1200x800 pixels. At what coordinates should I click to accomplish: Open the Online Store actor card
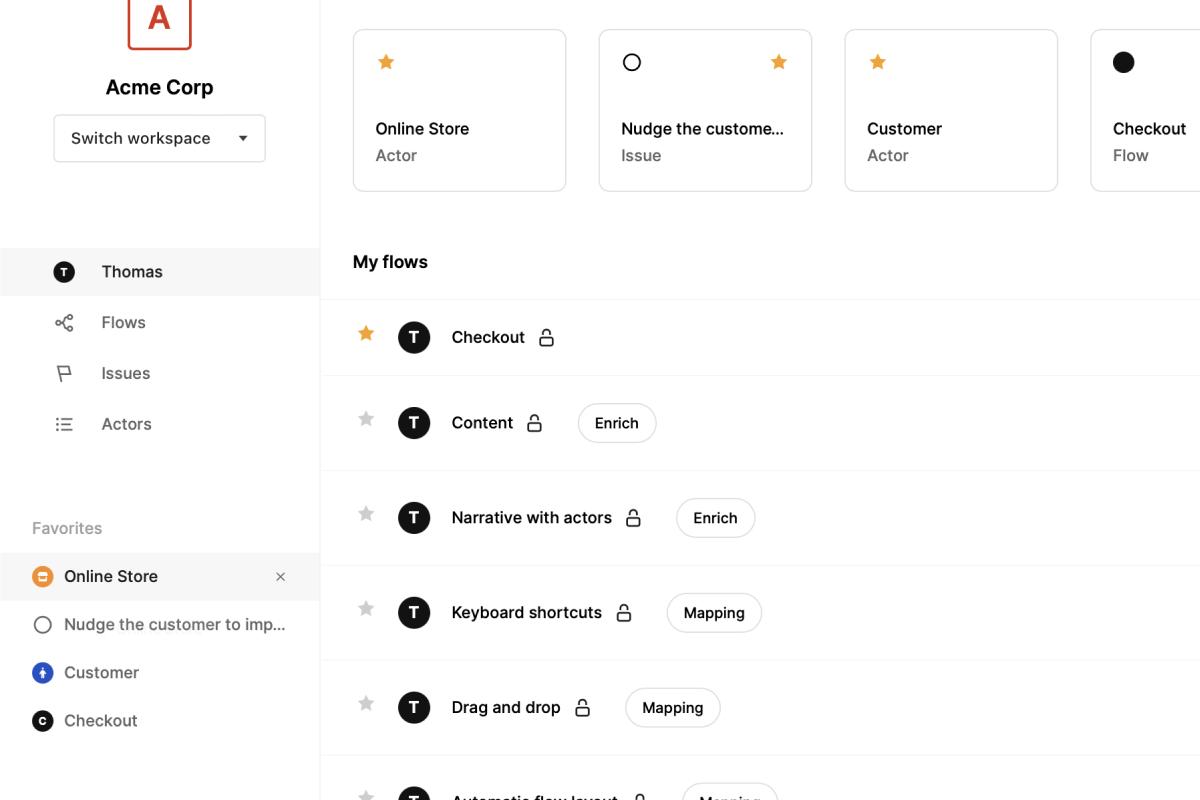point(460,110)
